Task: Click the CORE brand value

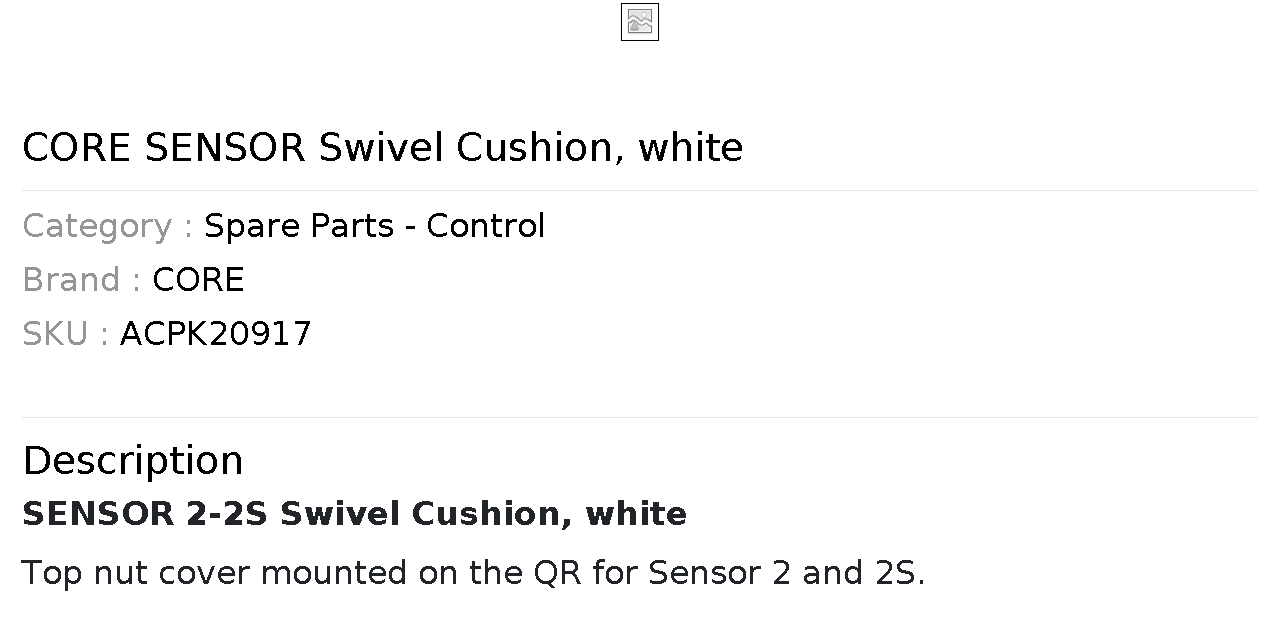Action: pyautogui.click(x=198, y=280)
